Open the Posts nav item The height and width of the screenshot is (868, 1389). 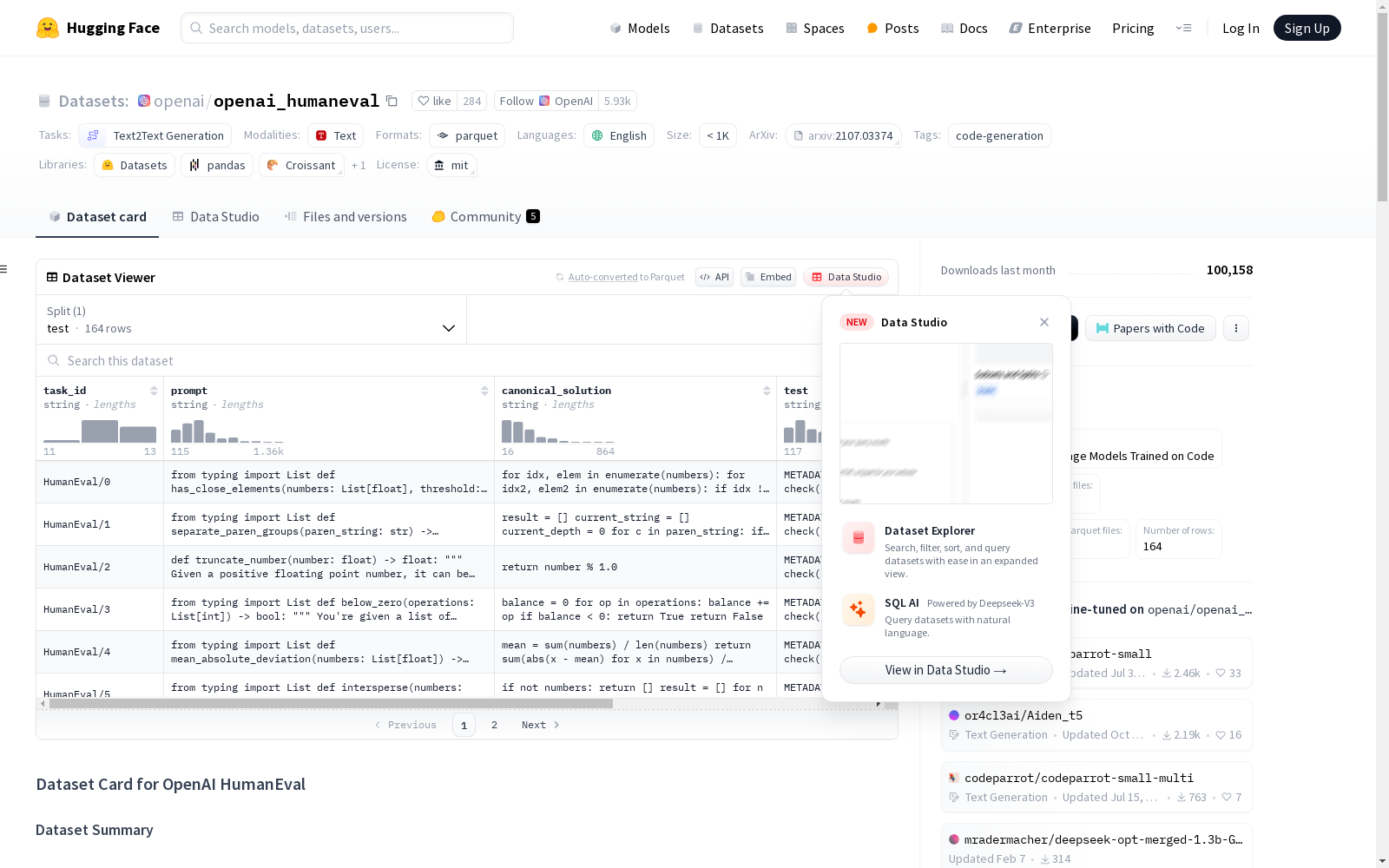pyautogui.click(x=892, y=28)
